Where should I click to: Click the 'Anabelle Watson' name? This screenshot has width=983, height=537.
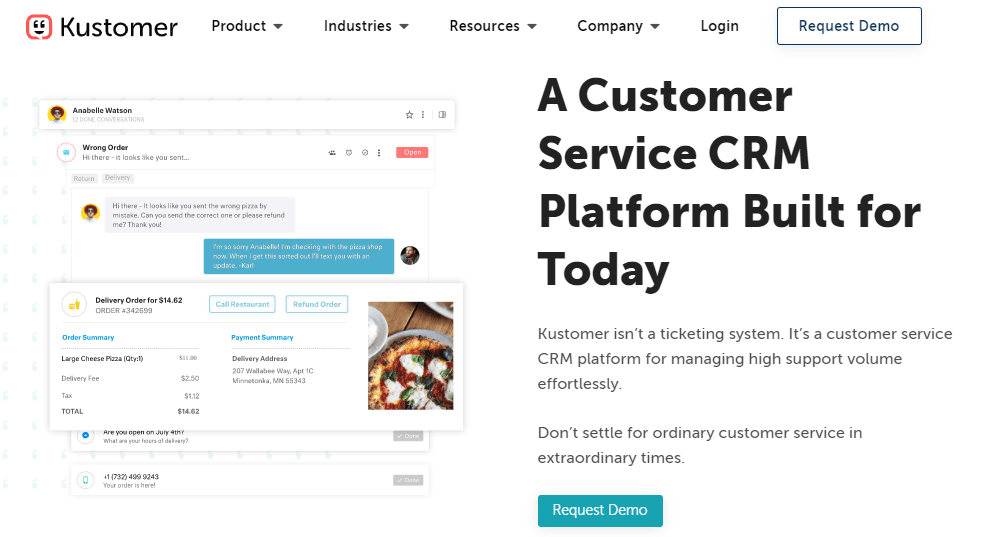[x=102, y=110]
